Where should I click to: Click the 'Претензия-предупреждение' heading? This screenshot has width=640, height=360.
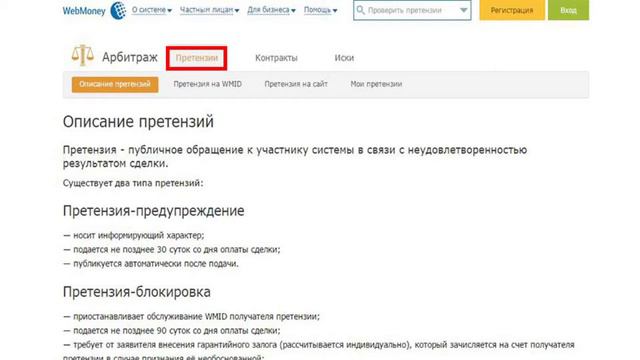(x=153, y=211)
